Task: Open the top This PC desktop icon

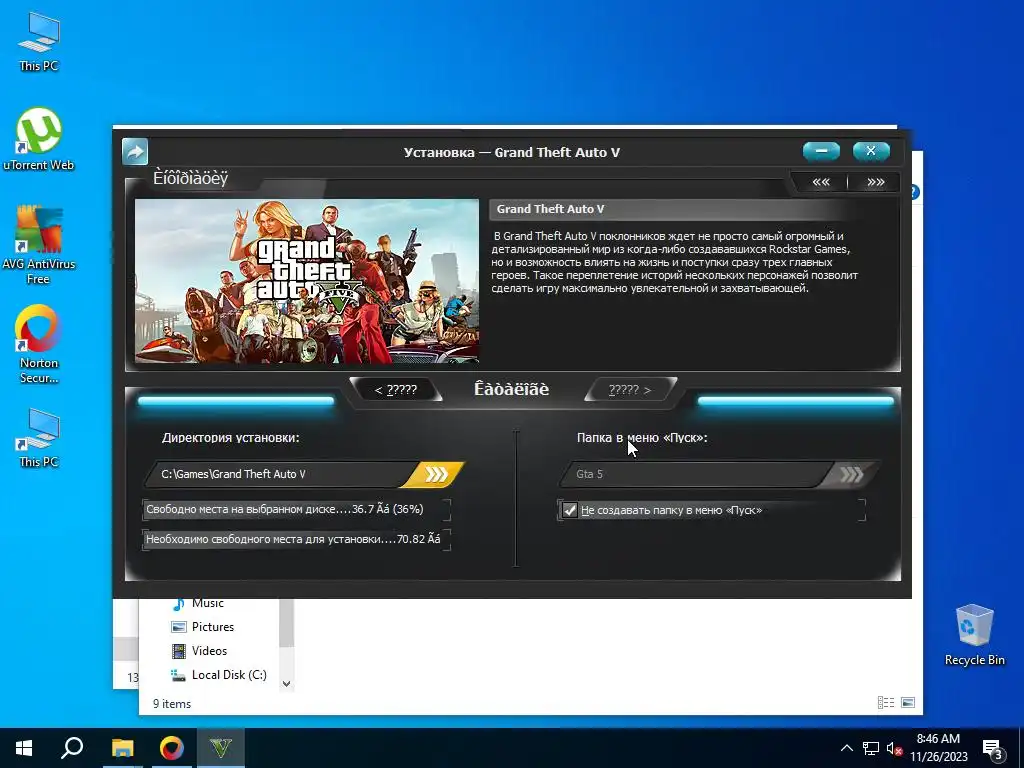Action: [x=39, y=41]
